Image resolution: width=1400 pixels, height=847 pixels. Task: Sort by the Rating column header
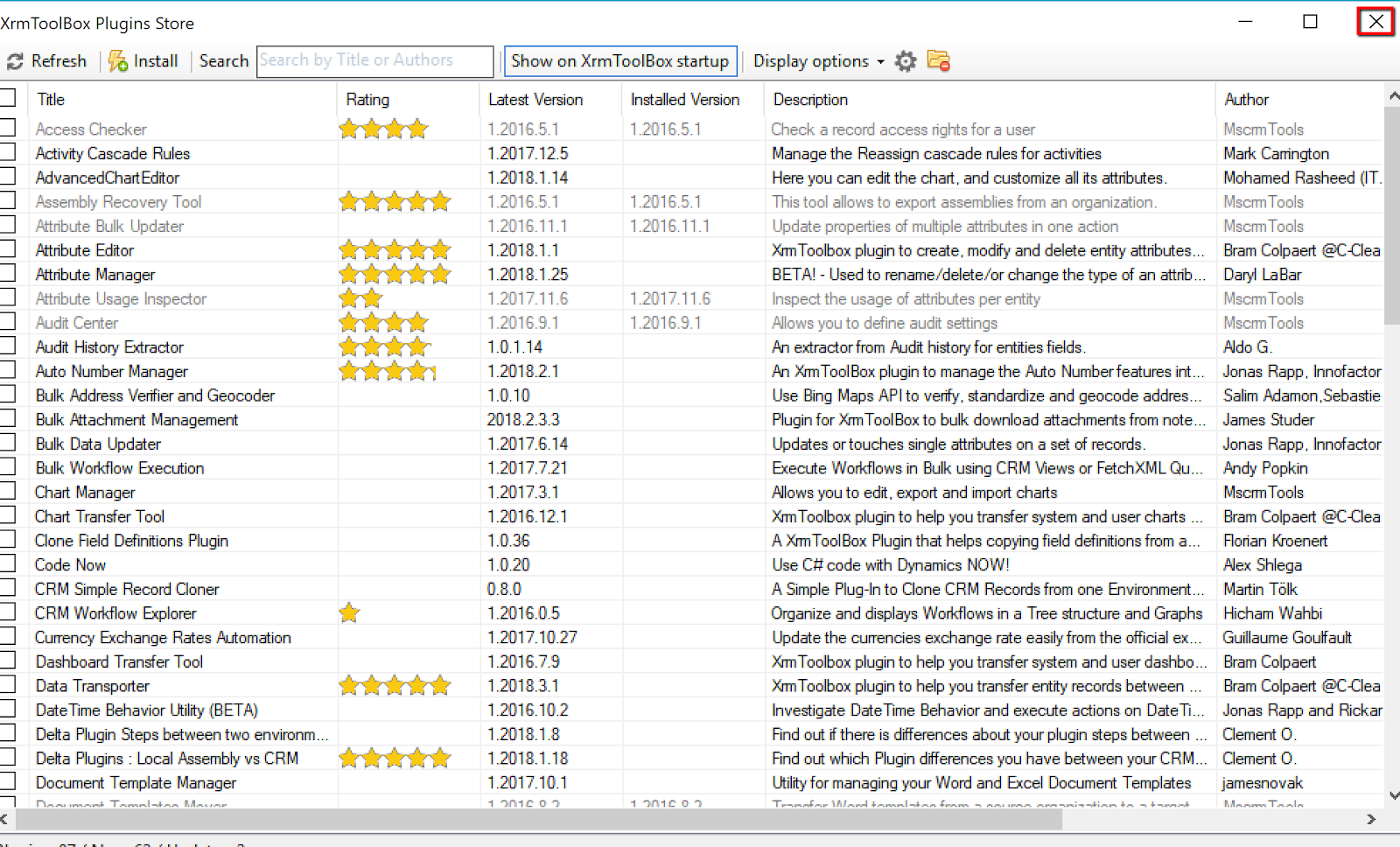[408, 100]
